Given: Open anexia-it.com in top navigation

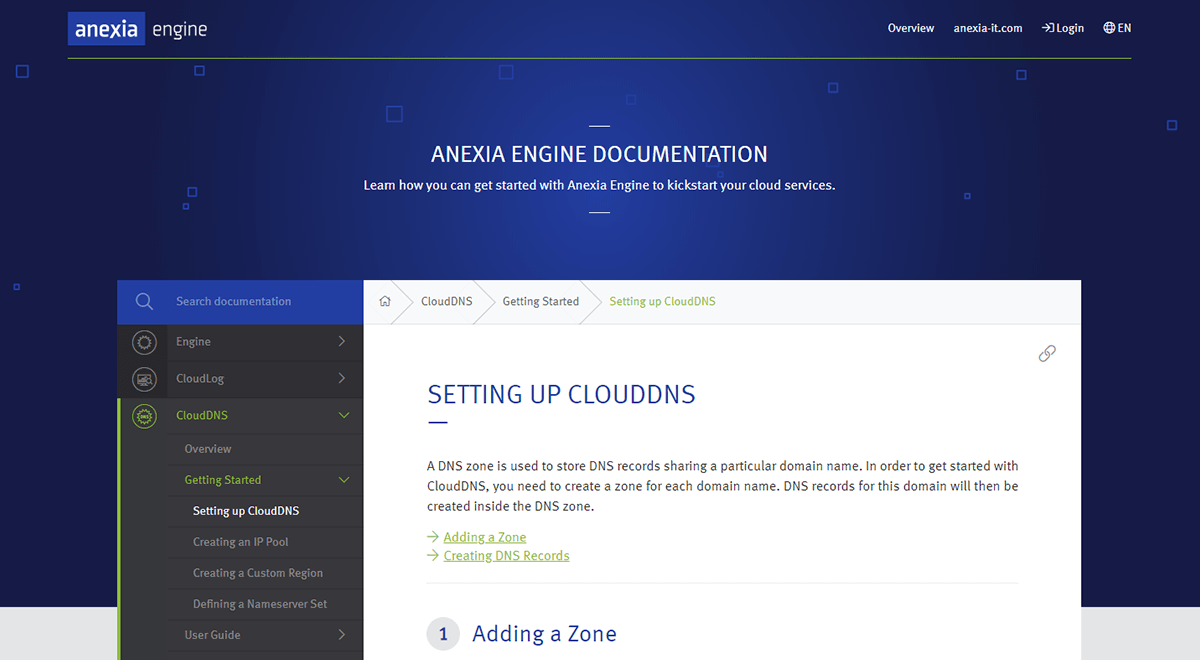Looking at the screenshot, I should point(988,28).
